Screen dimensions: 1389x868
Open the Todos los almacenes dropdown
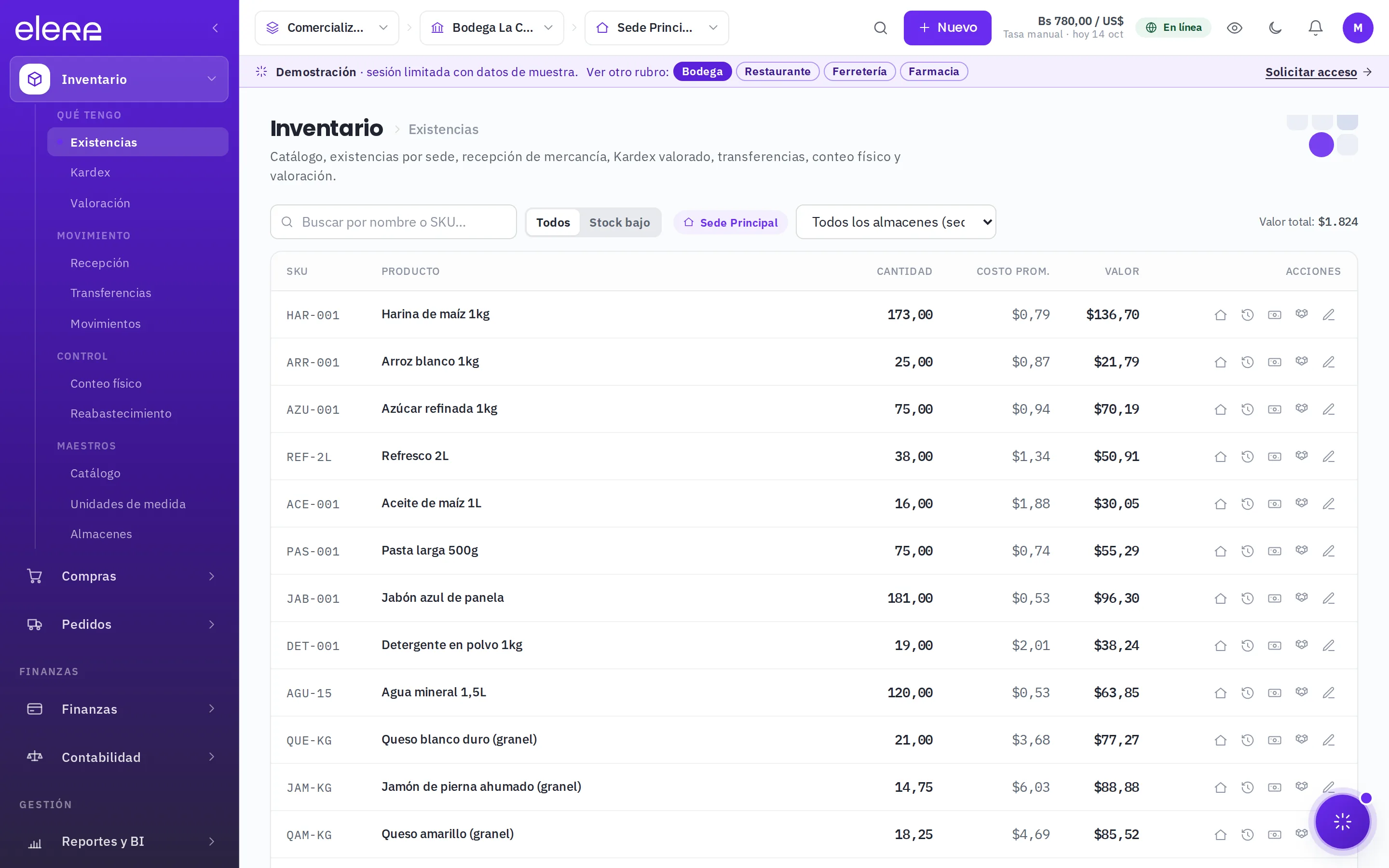(x=896, y=222)
